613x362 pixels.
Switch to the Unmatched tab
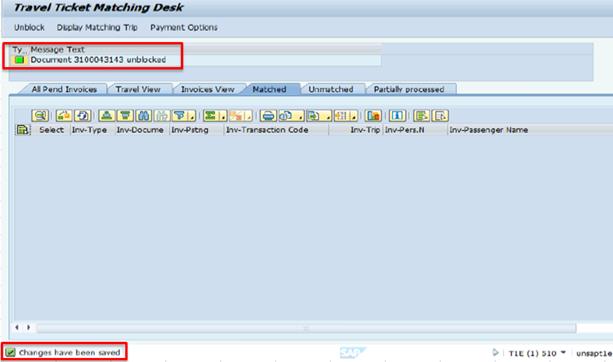[331, 89]
